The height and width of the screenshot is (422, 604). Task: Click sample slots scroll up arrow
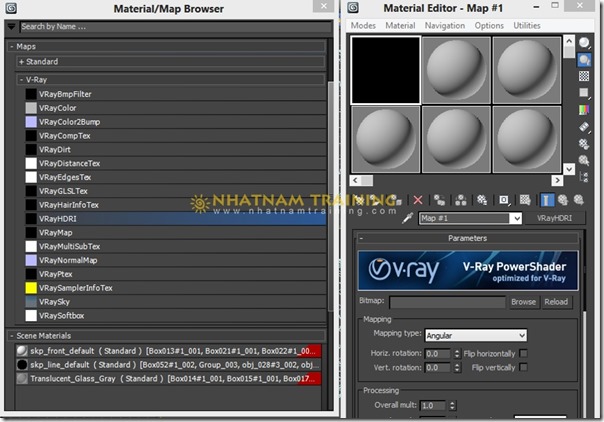[569, 40]
